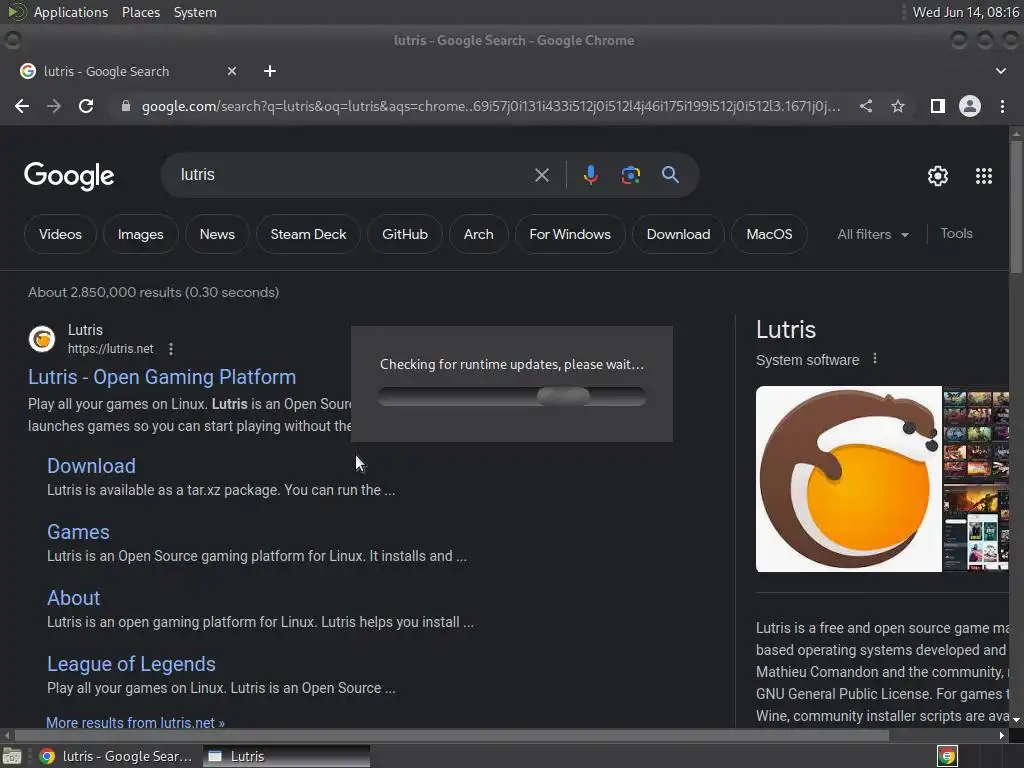Click the horizontal page scrollbar
Viewport: 1024px width, 768px height.
pos(452,735)
